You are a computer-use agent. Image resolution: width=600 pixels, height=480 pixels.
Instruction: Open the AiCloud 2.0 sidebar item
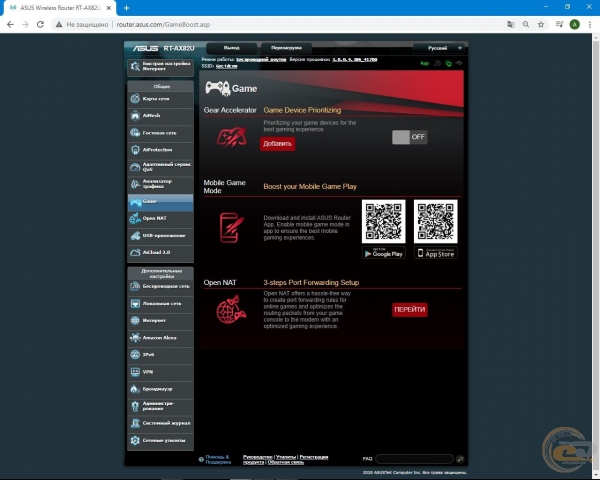[x=160, y=253]
